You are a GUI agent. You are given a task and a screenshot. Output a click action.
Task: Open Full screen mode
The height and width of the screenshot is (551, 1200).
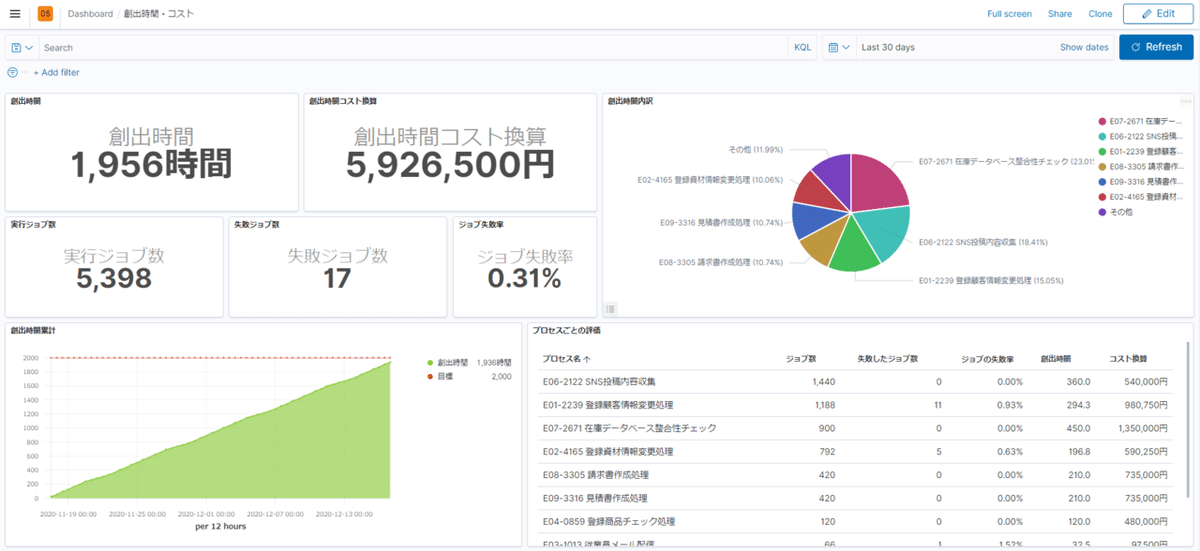coord(1009,14)
